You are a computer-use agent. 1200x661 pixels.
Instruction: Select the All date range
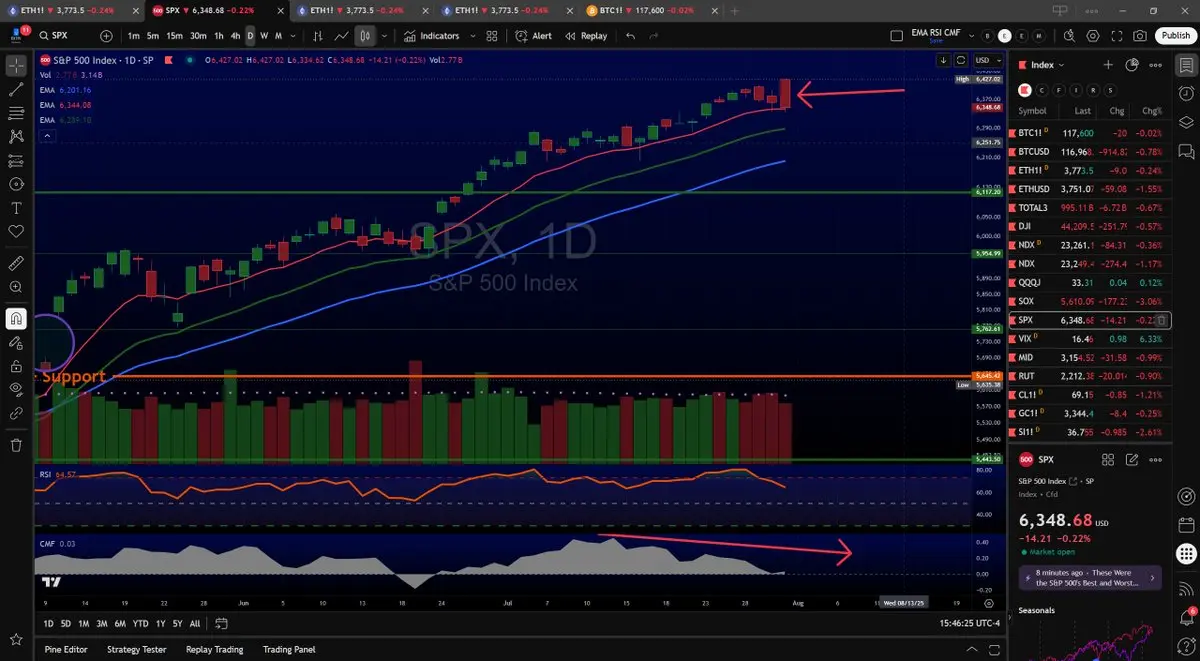click(x=195, y=624)
